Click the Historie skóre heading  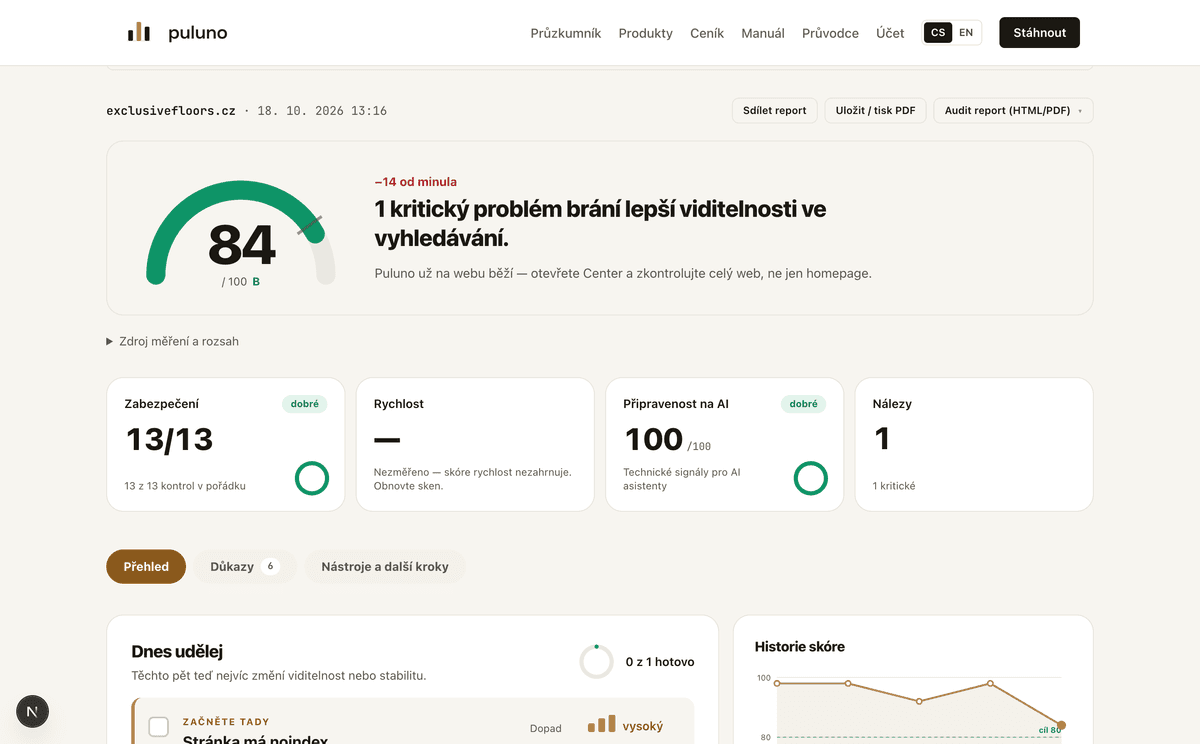click(x=800, y=647)
